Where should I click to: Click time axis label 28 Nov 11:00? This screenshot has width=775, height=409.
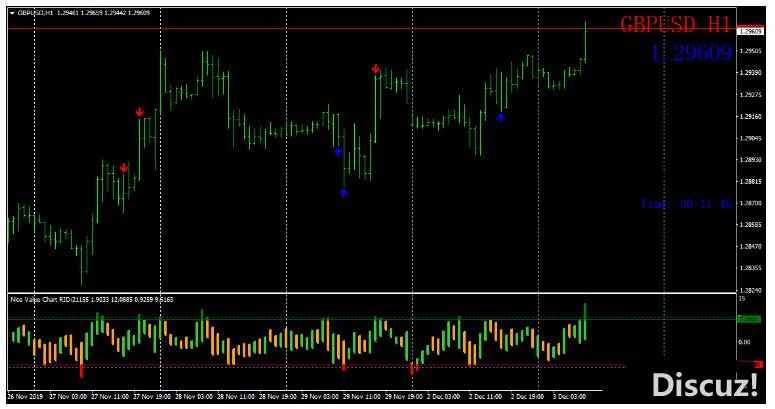[236, 397]
